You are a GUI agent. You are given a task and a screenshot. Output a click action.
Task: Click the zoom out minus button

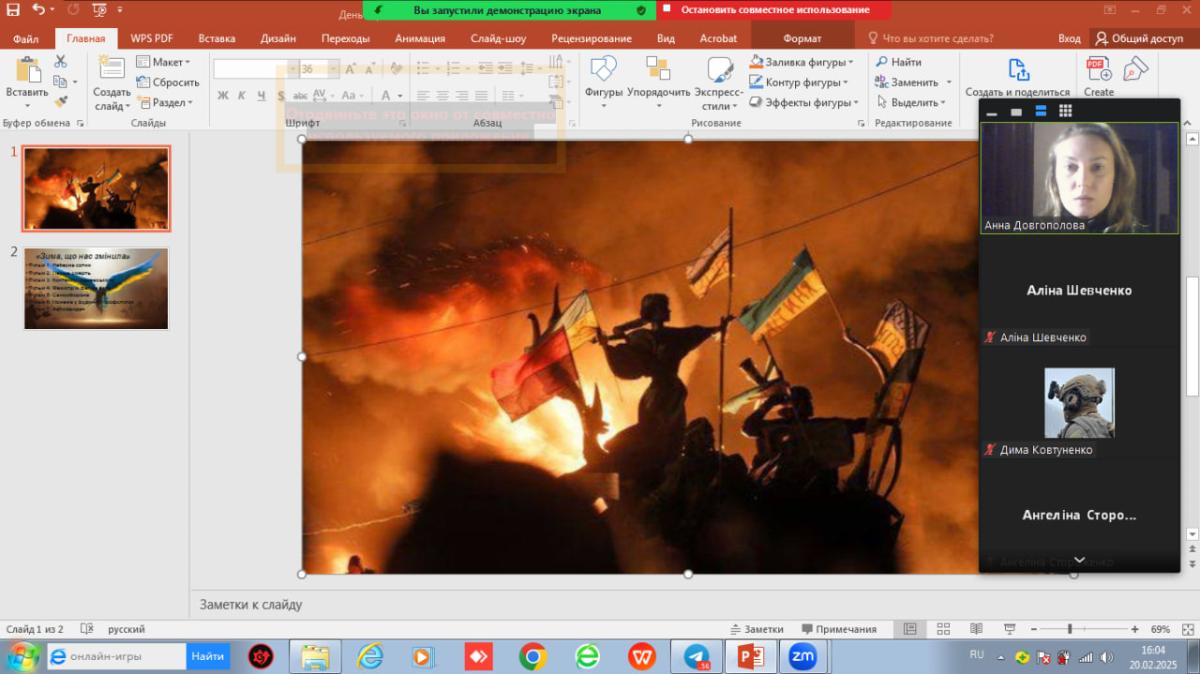1032,629
